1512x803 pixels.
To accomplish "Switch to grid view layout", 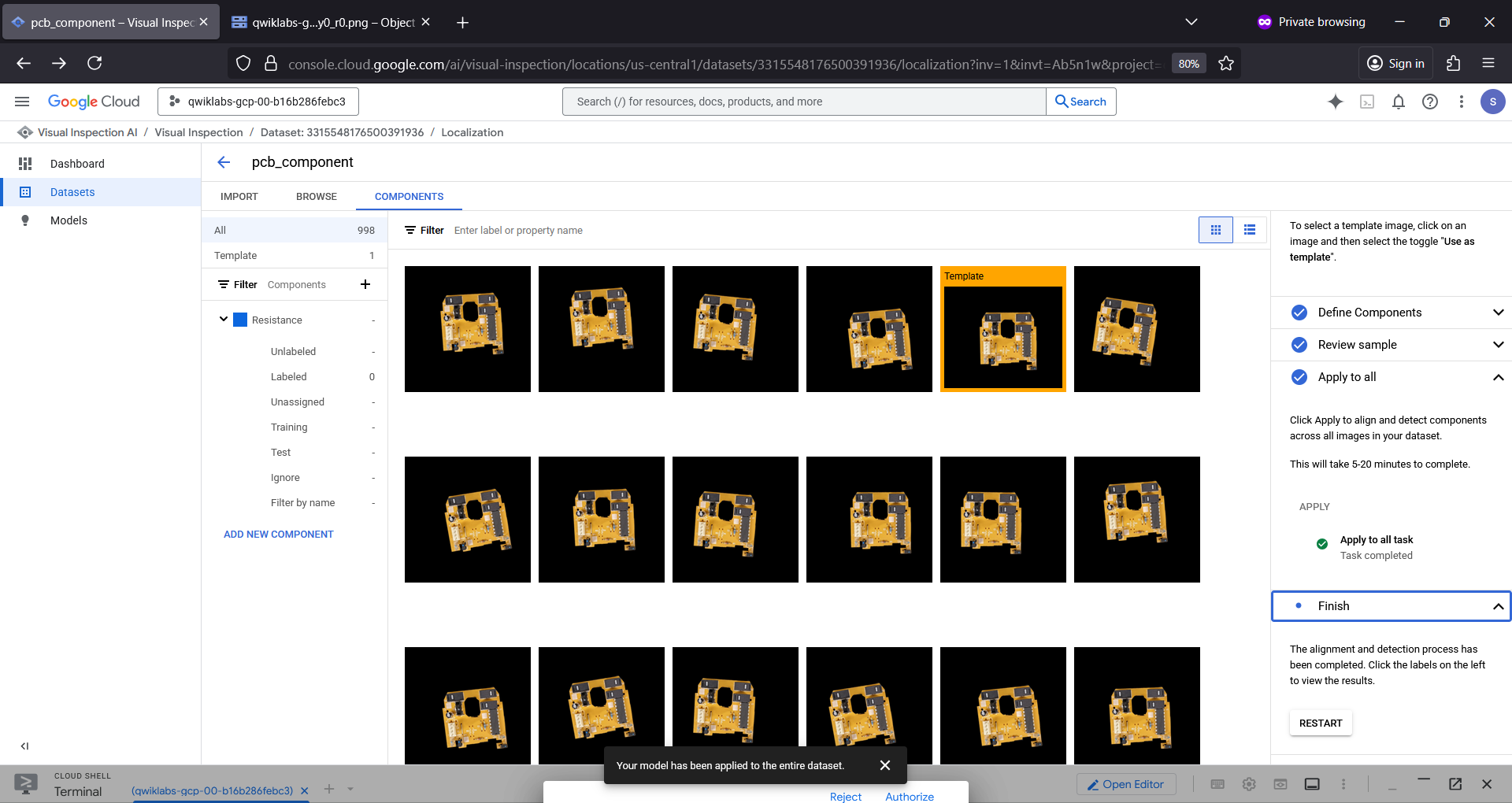I will tap(1216, 230).
